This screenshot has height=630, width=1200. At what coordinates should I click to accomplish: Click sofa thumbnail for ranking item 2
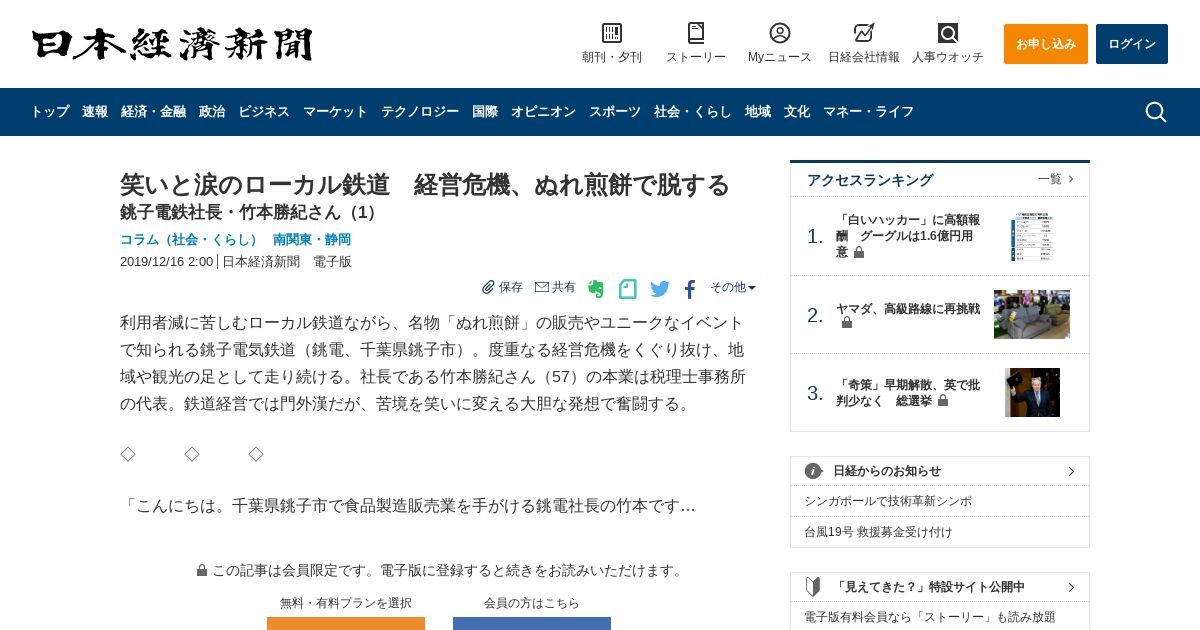point(1032,315)
